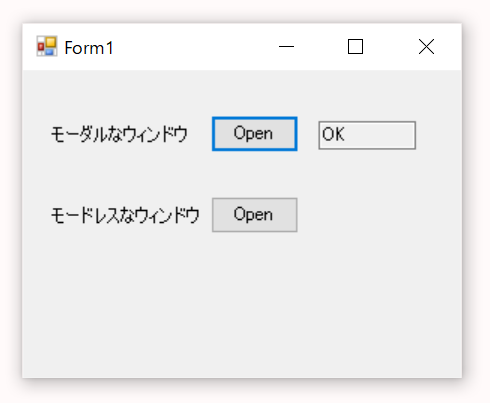Image resolution: width=490 pixels, height=403 pixels.
Task: Select the Open button beside モーダルなウィンドウ
Action: pyautogui.click(x=255, y=134)
